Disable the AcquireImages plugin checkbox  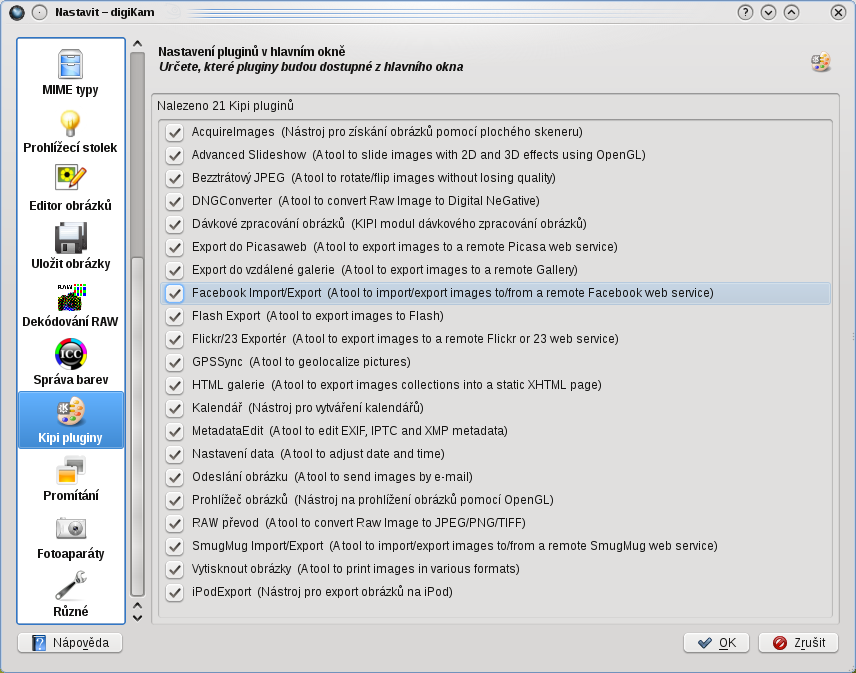(175, 132)
